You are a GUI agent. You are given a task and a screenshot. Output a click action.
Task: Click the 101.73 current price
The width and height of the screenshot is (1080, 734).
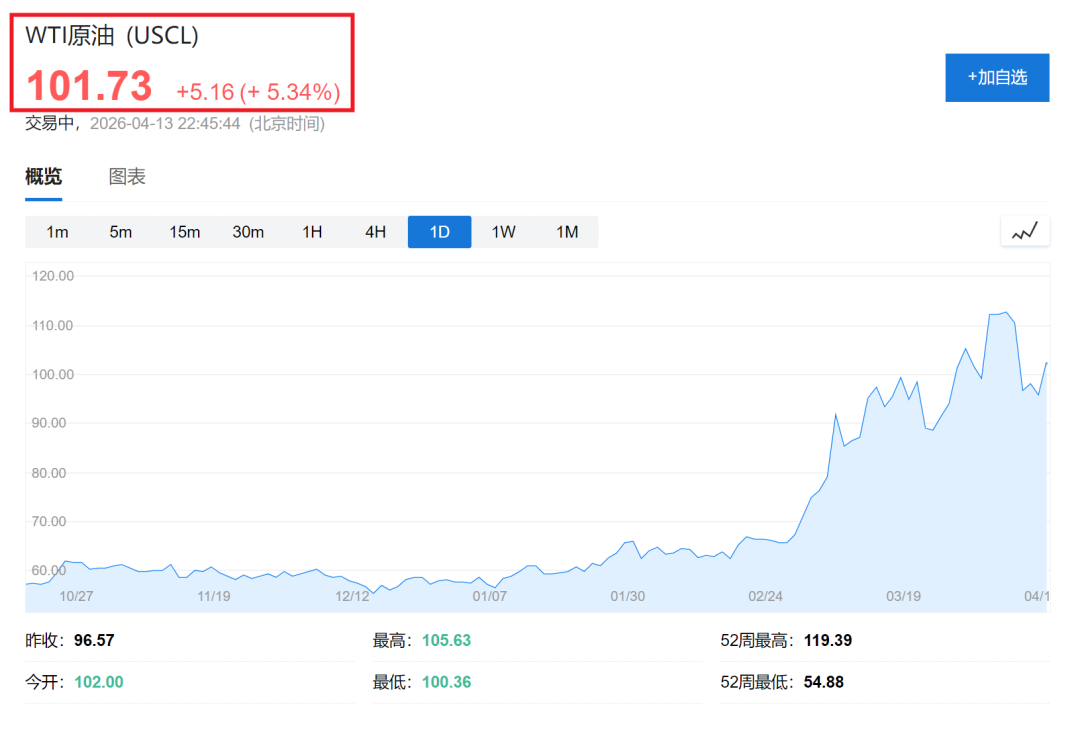[x=89, y=86]
